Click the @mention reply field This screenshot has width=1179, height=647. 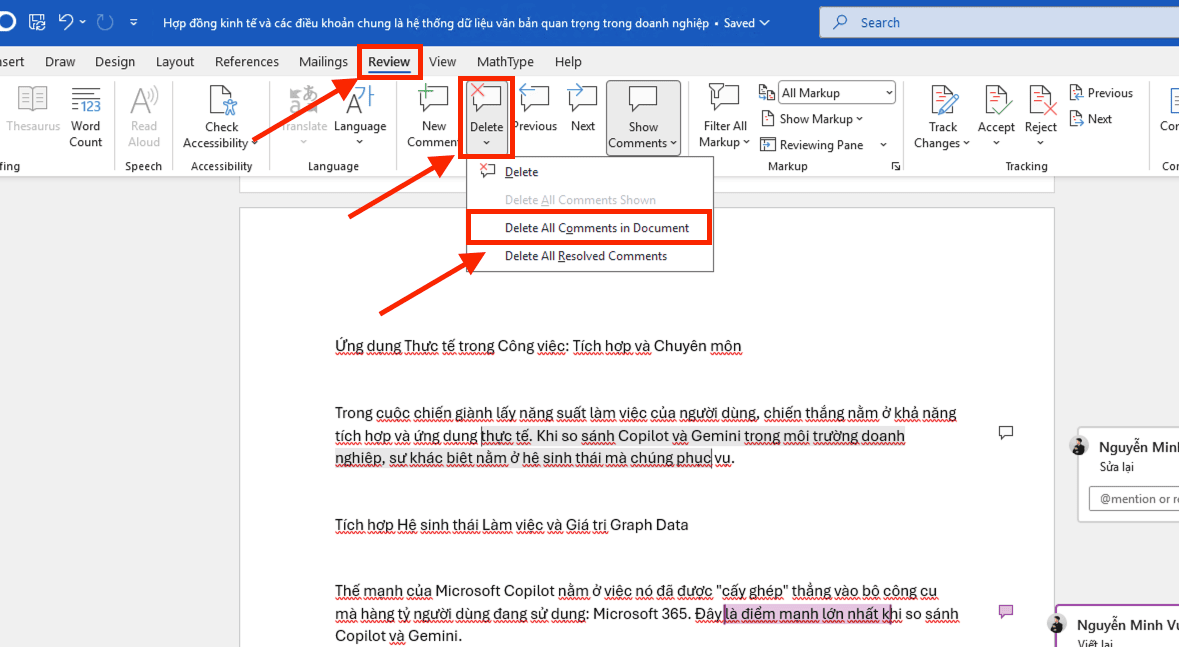(1135, 499)
